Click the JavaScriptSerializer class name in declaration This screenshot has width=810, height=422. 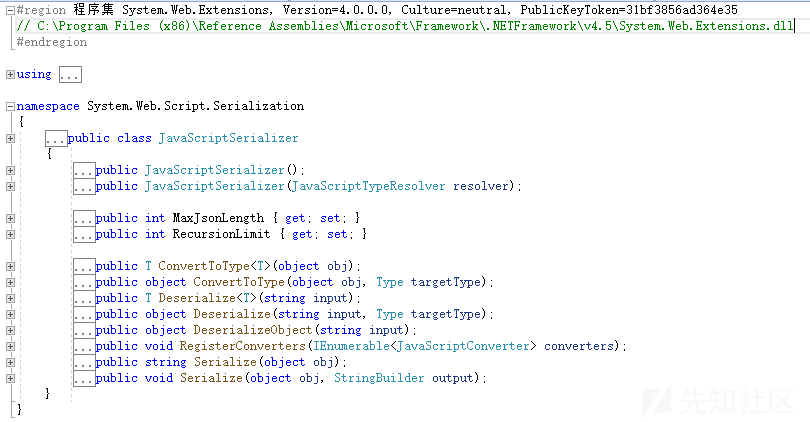click(x=228, y=138)
